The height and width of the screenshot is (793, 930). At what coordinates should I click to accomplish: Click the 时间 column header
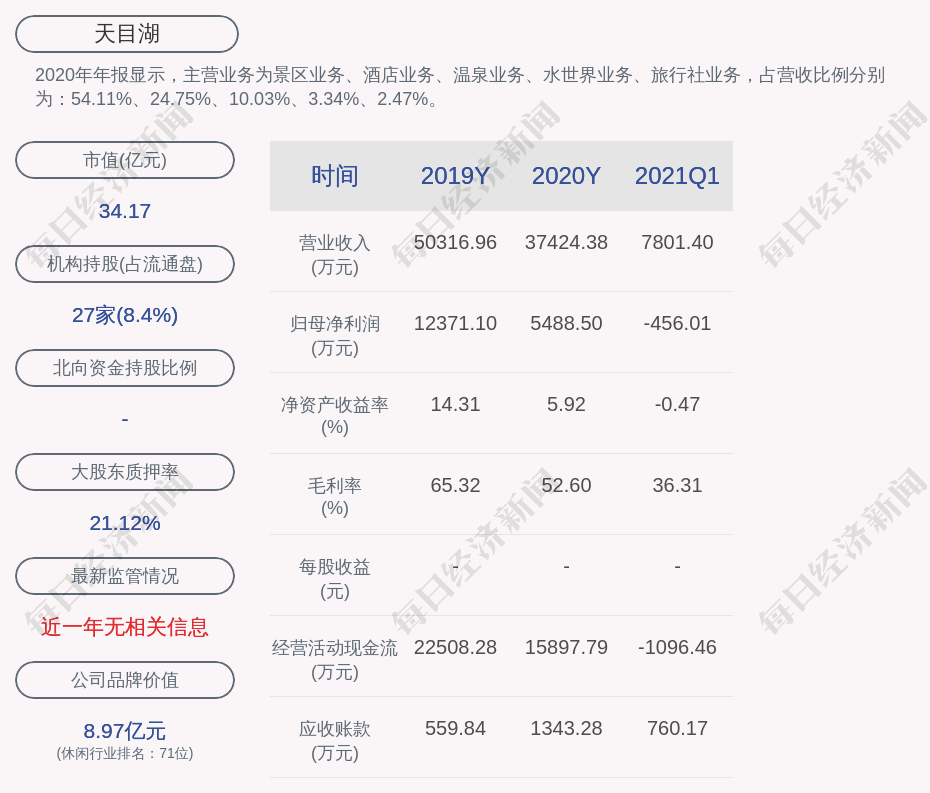[x=335, y=176]
